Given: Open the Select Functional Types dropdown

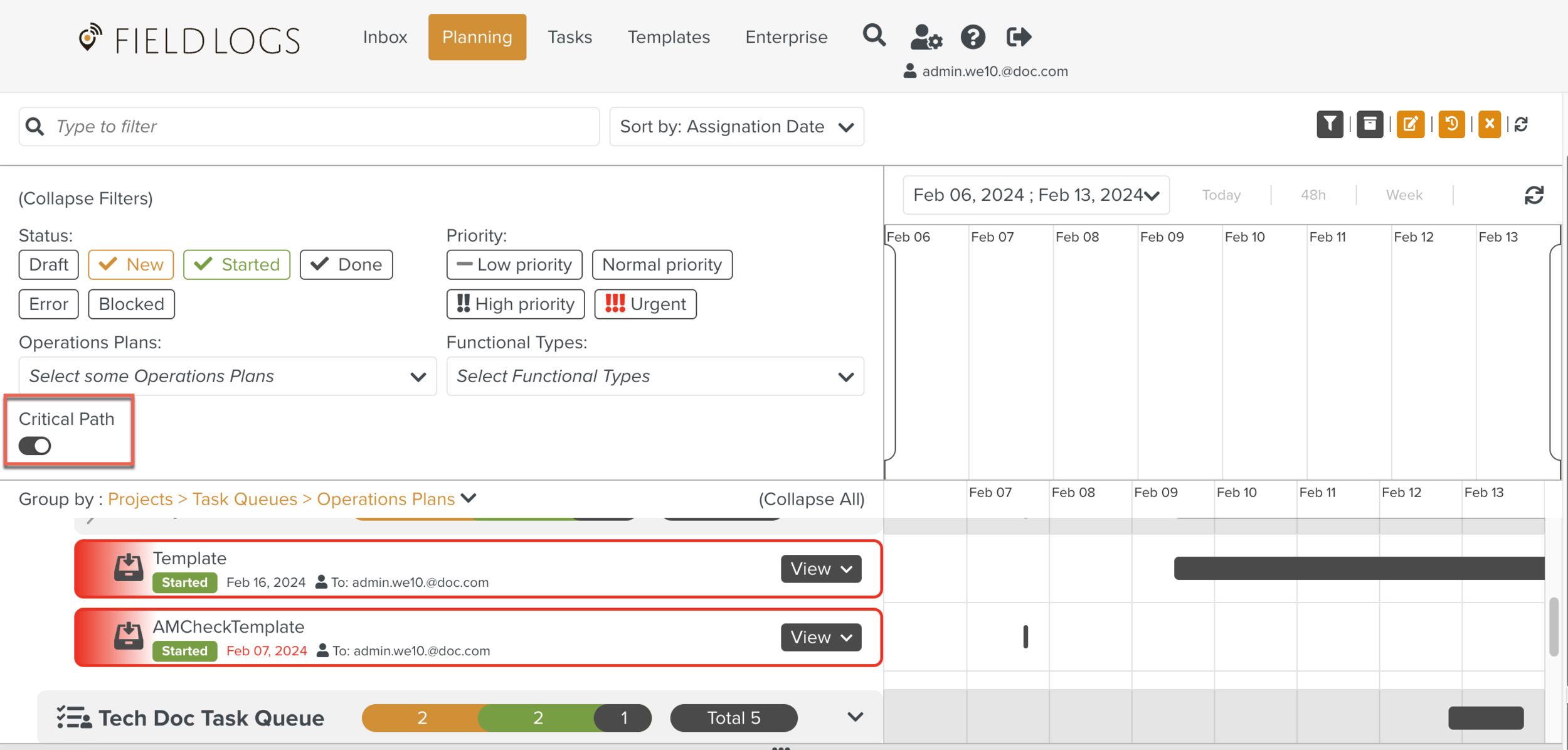Looking at the screenshot, I should tap(654, 376).
